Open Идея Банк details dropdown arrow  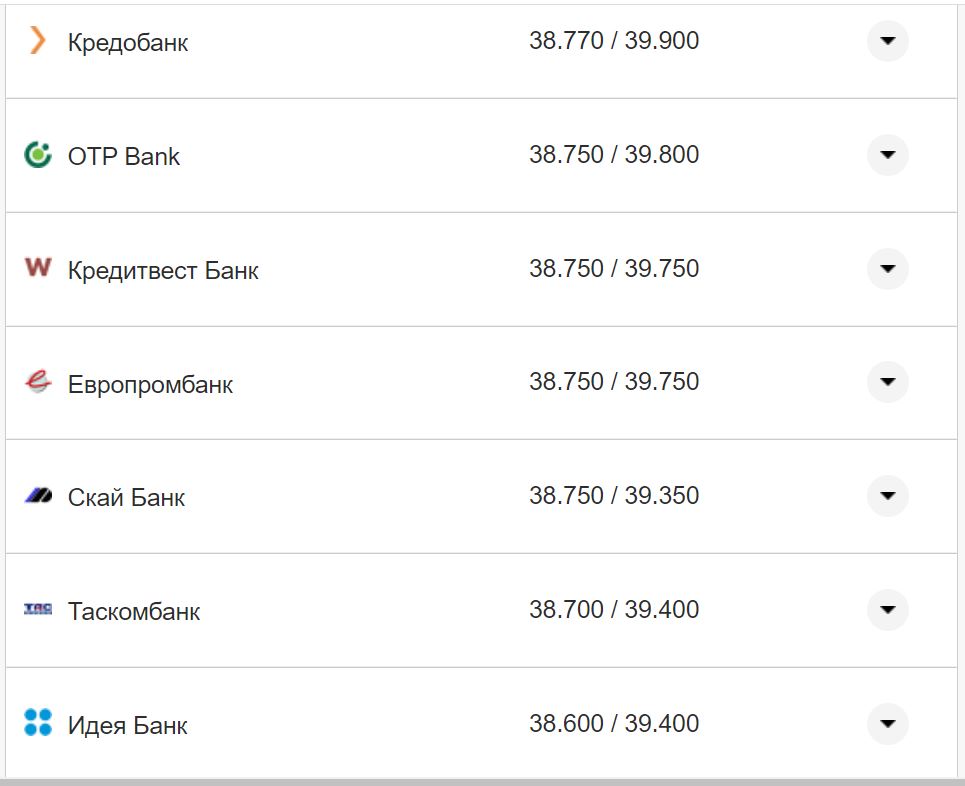(x=887, y=724)
